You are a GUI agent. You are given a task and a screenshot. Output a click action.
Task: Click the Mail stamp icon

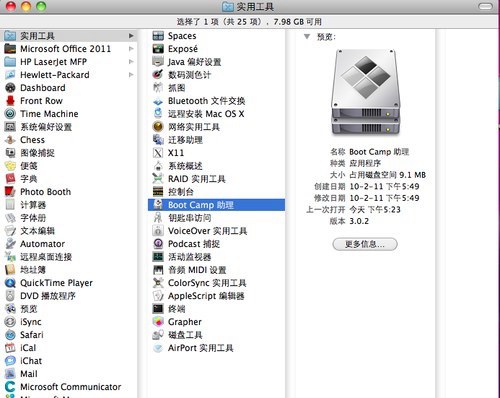click(10, 374)
